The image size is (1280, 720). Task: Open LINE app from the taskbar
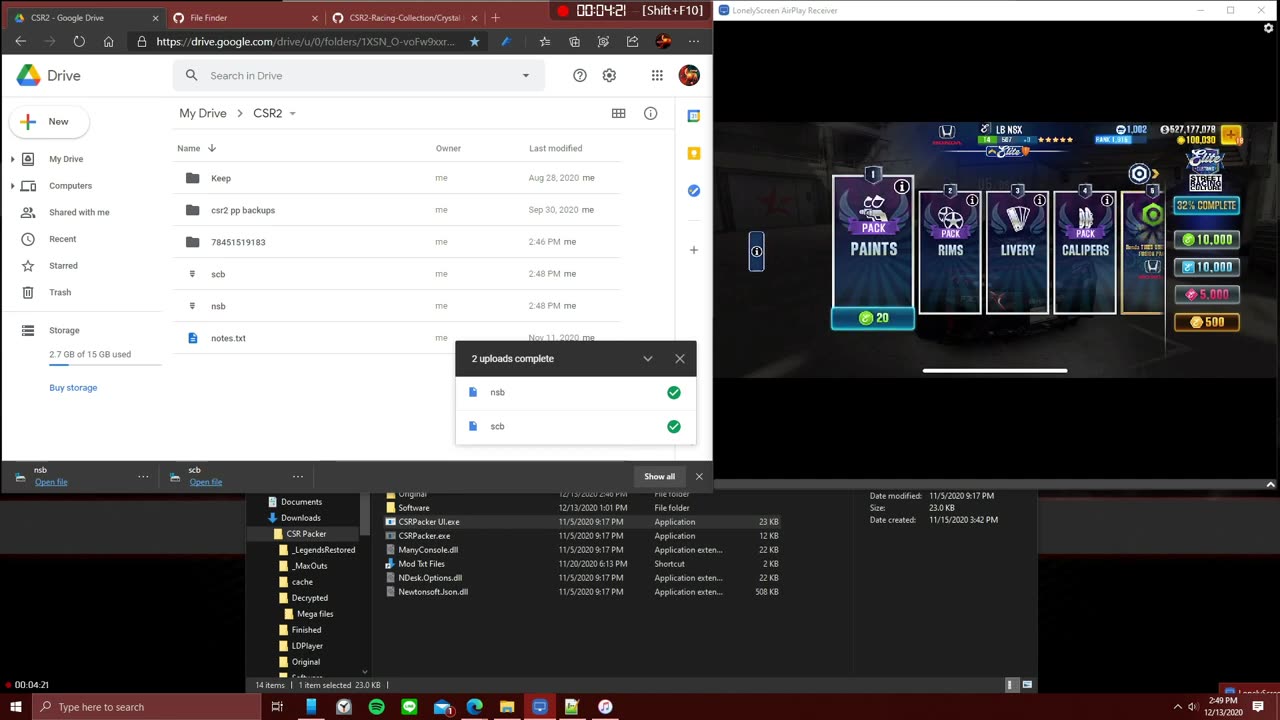[x=409, y=707]
